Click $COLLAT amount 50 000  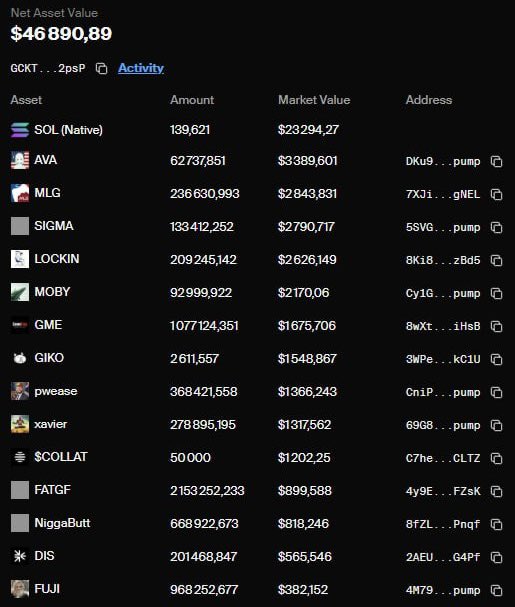tap(190, 458)
